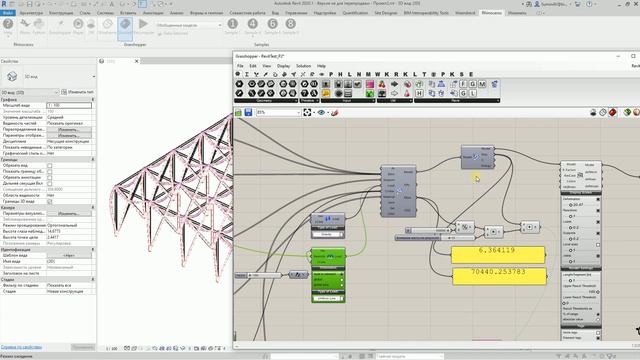This screenshot has width=640, height=360.
Task: Click the H button in the rightmost Grasshopper component panel
Action: 419,93
